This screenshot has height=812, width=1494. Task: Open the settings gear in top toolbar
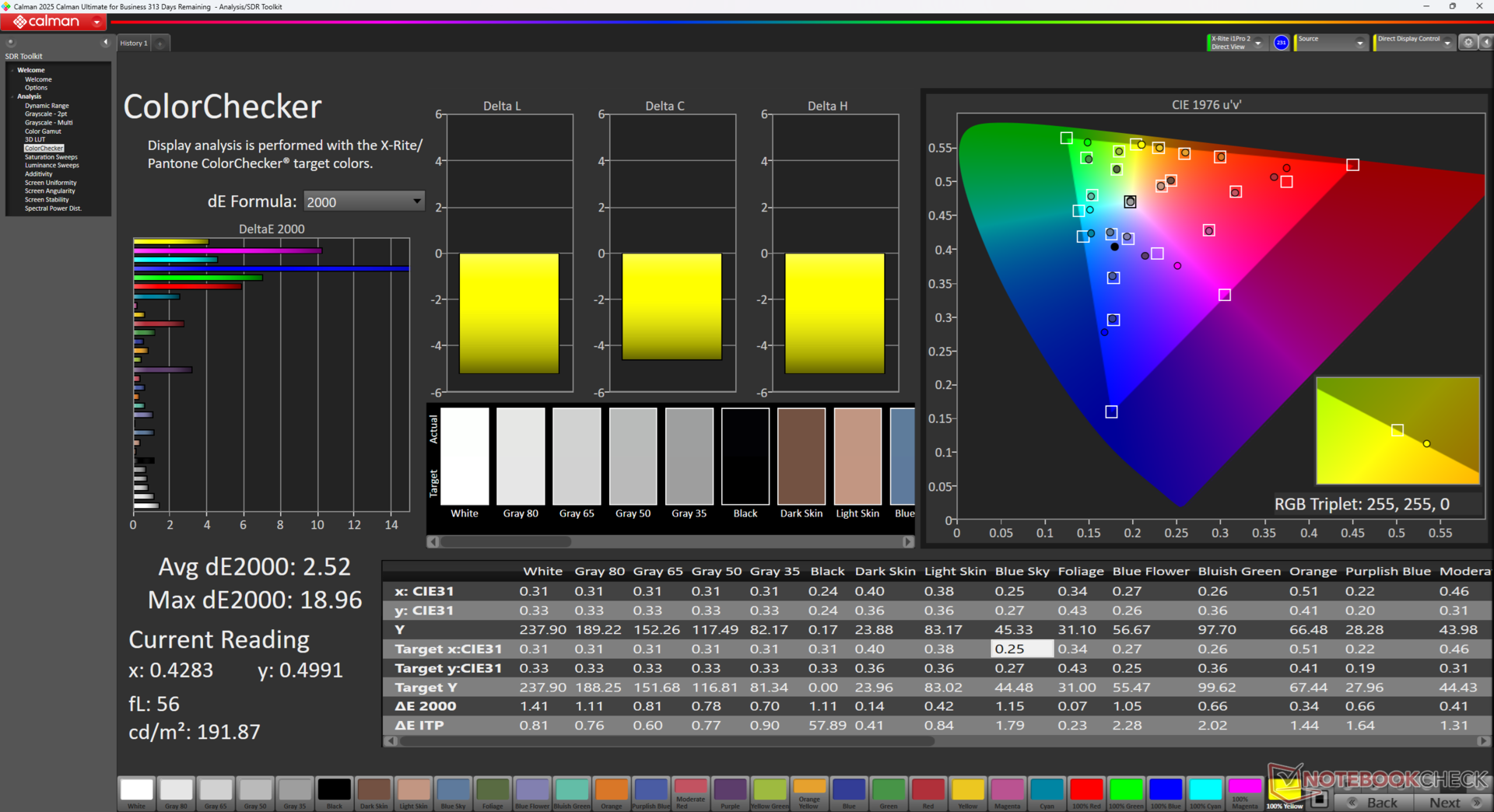[1468, 43]
